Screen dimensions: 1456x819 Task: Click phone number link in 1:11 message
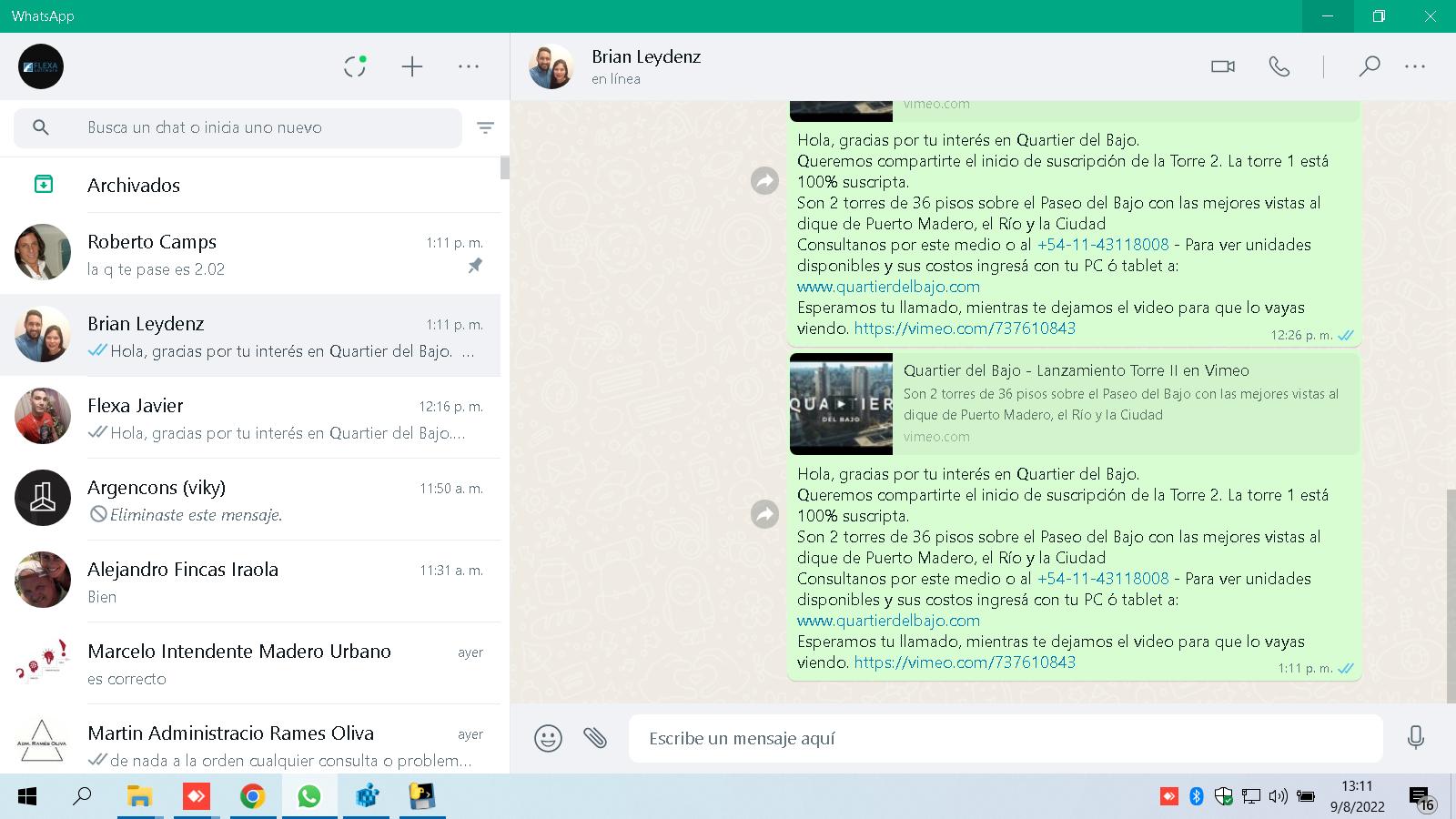1103,579
